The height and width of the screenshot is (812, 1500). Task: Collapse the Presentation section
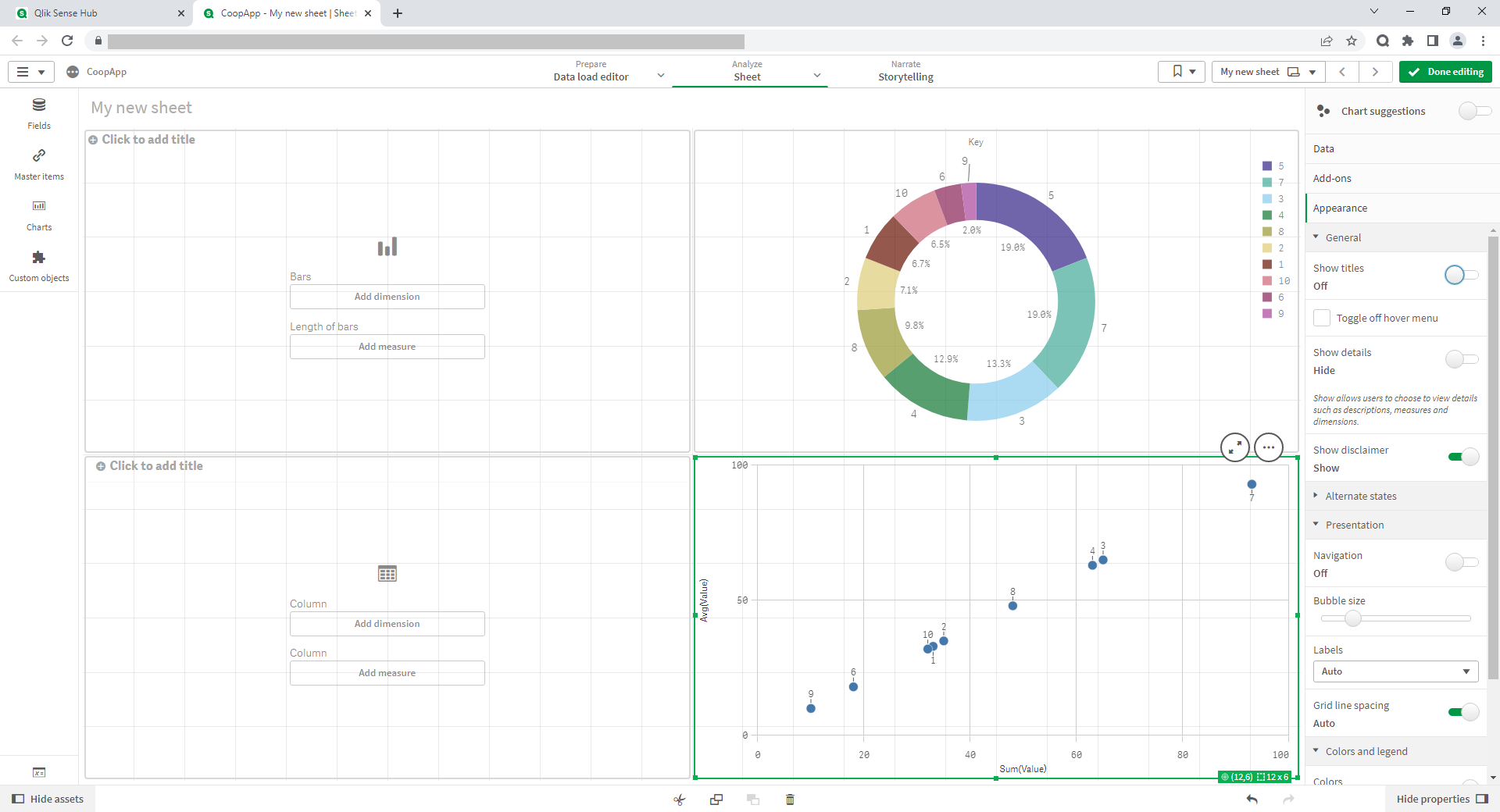click(1354, 525)
